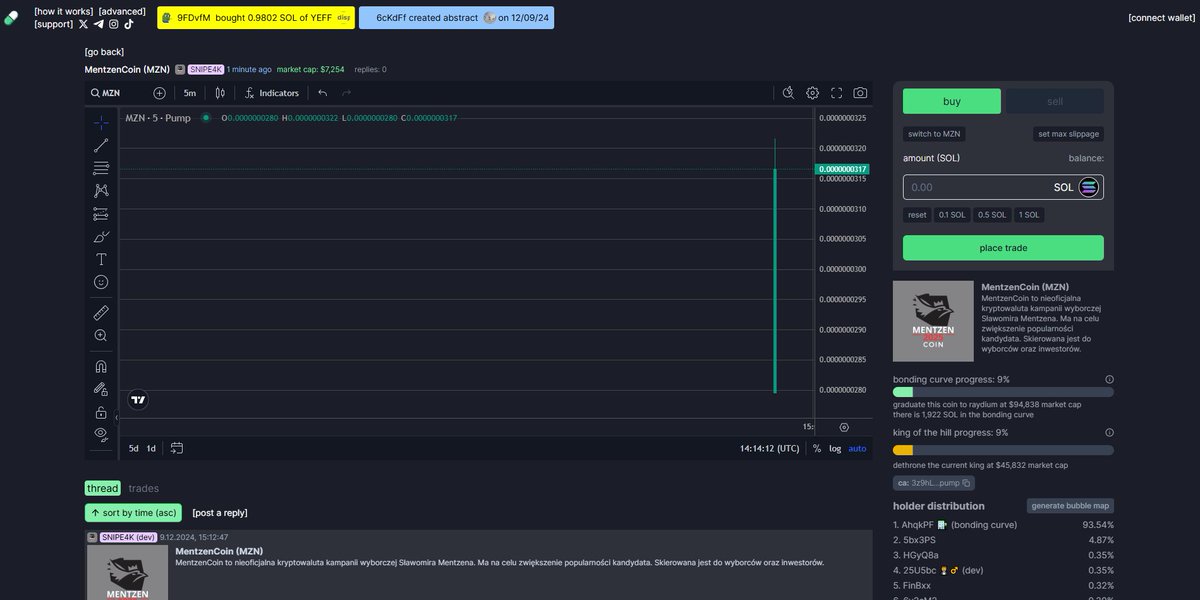Toggle lock all drawing tools
Viewport: 1200px width, 600px height.
click(x=101, y=412)
